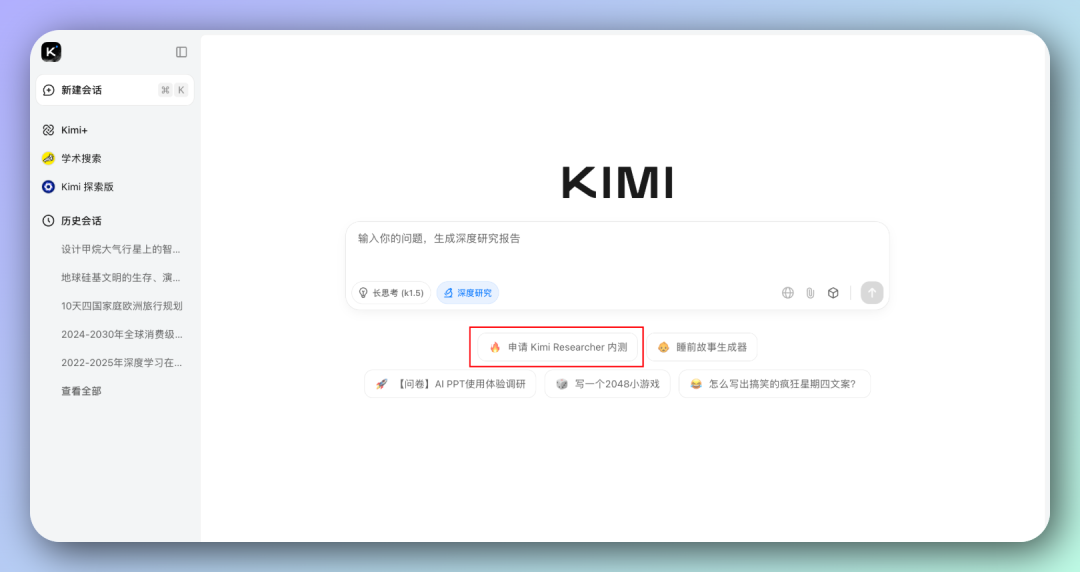Open chat 地球硅基文明的生存、演...
Screen dimensions: 1080x572
point(121,278)
